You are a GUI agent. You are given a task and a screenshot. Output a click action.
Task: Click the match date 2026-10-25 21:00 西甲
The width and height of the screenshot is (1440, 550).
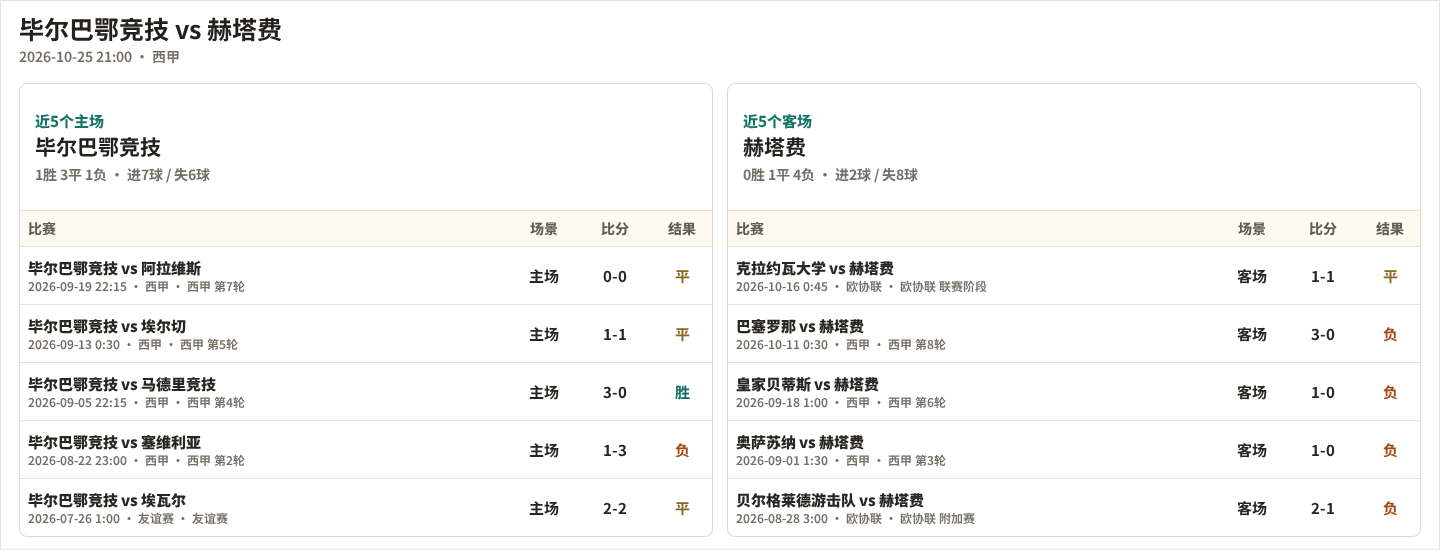[x=100, y=57]
